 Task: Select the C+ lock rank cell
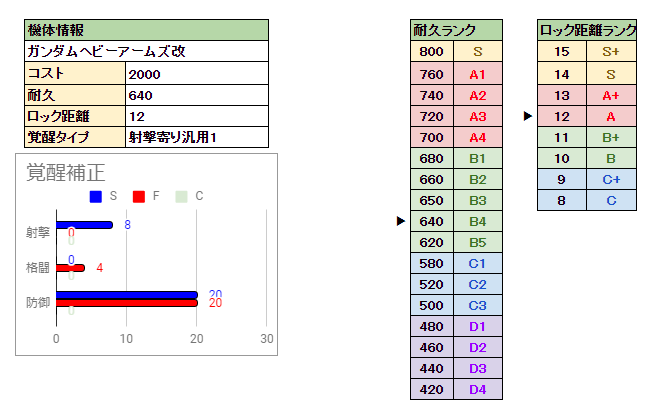coord(612,180)
